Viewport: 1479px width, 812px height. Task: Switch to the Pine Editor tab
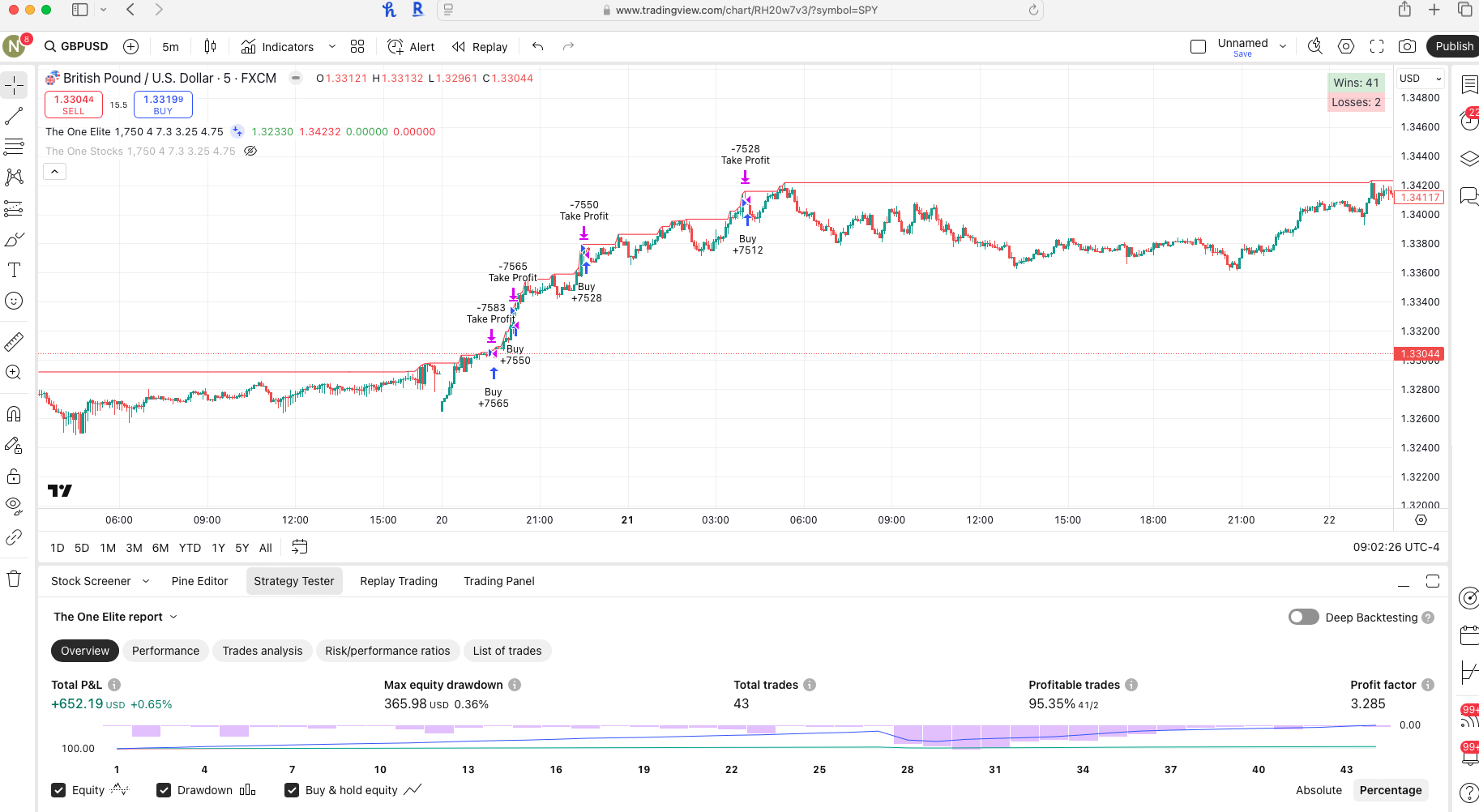tap(199, 581)
